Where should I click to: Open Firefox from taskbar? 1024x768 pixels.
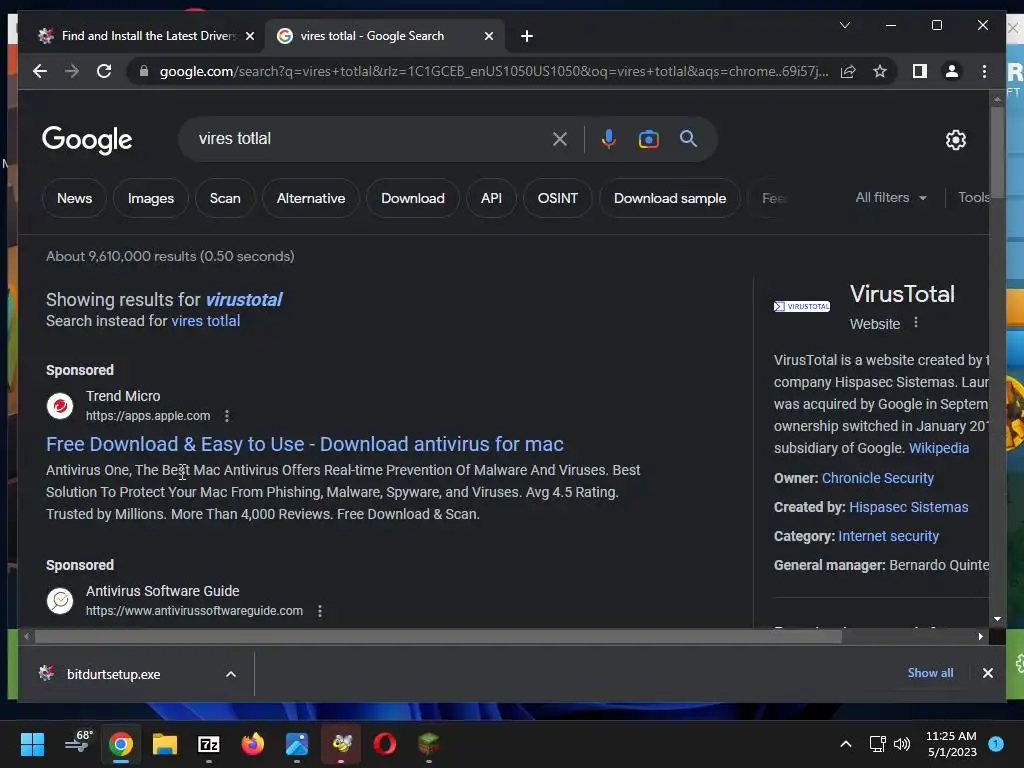pos(253,744)
